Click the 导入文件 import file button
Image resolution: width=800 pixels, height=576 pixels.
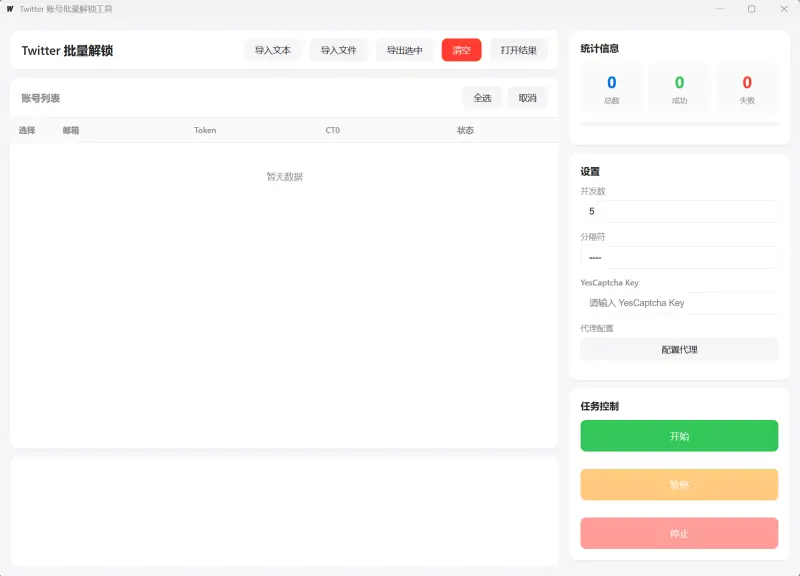(x=338, y=50)
